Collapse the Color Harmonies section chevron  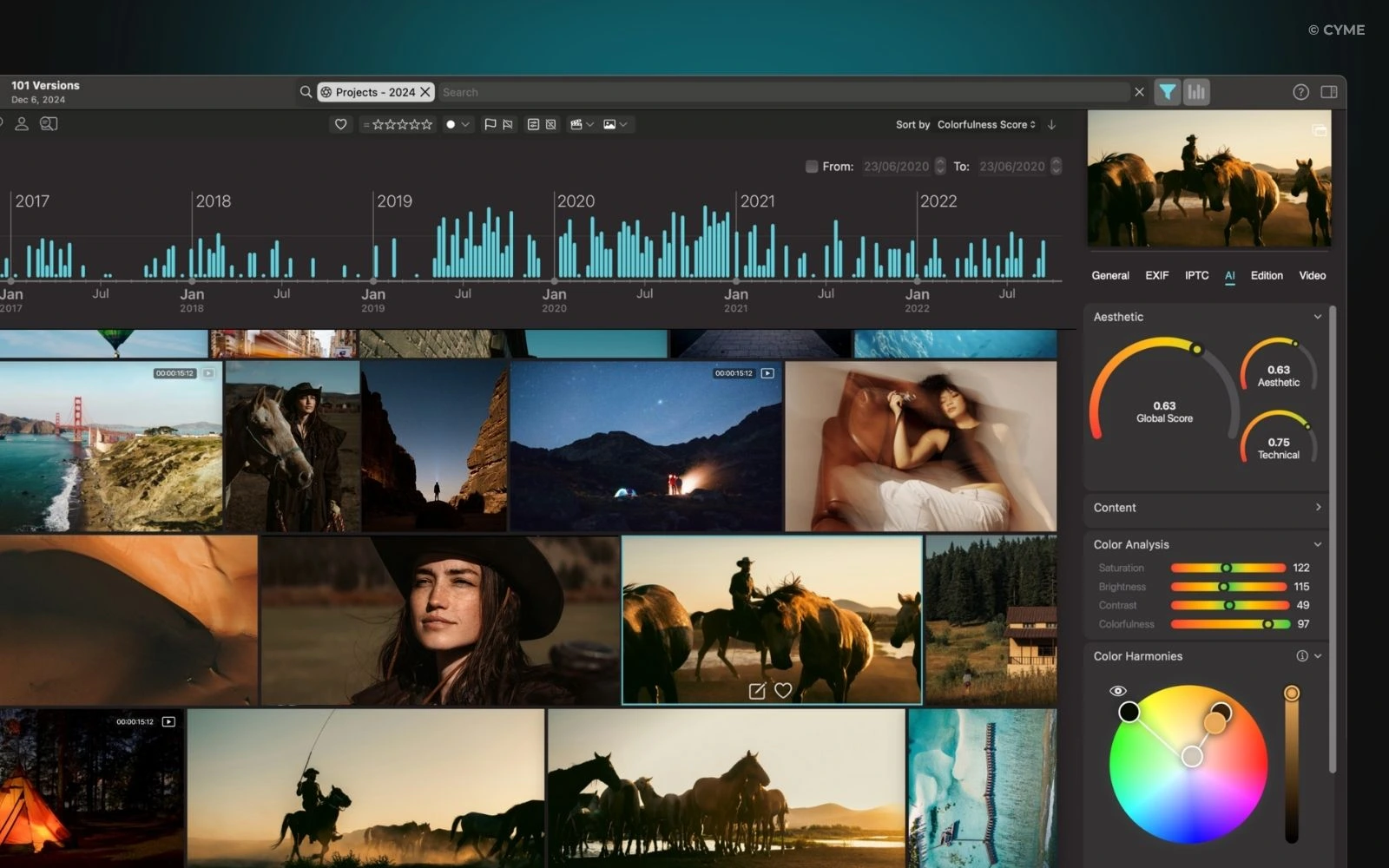pyautogui.click(x=1318, y=656)
